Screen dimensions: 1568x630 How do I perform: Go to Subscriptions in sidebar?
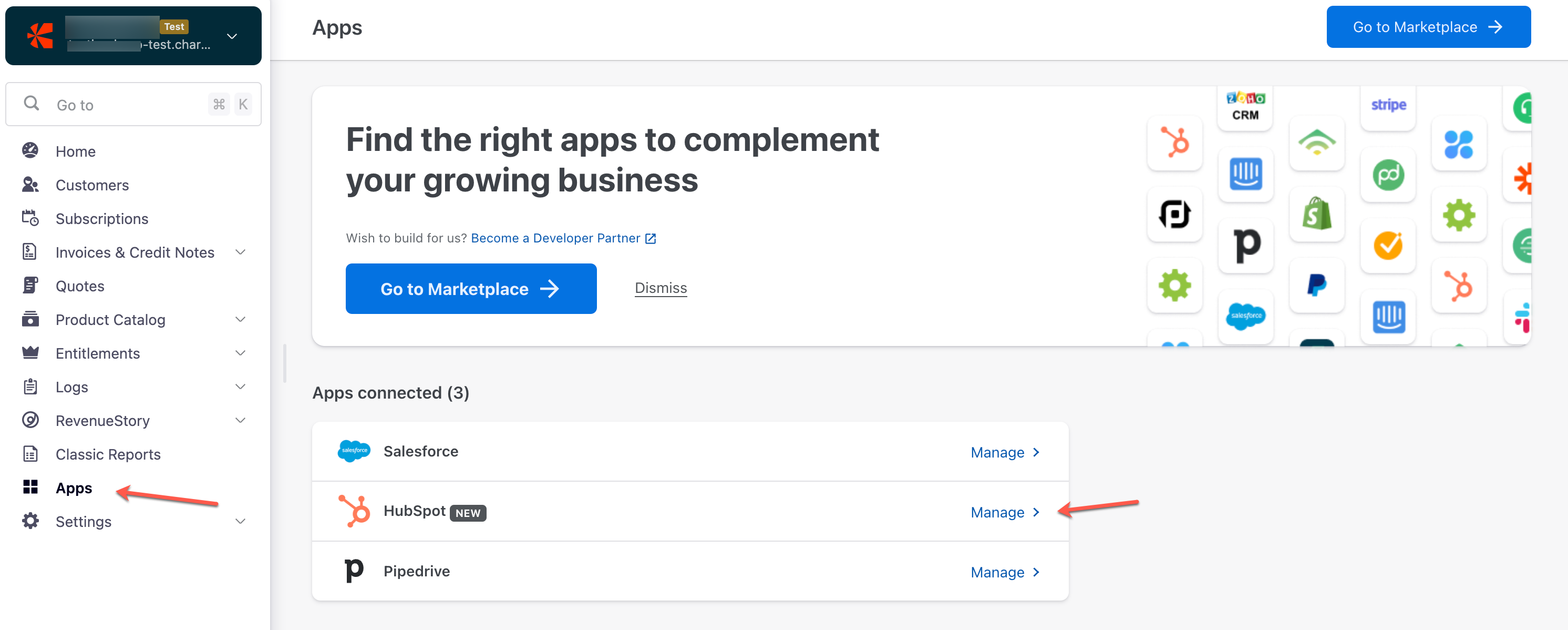coord(101,219)
